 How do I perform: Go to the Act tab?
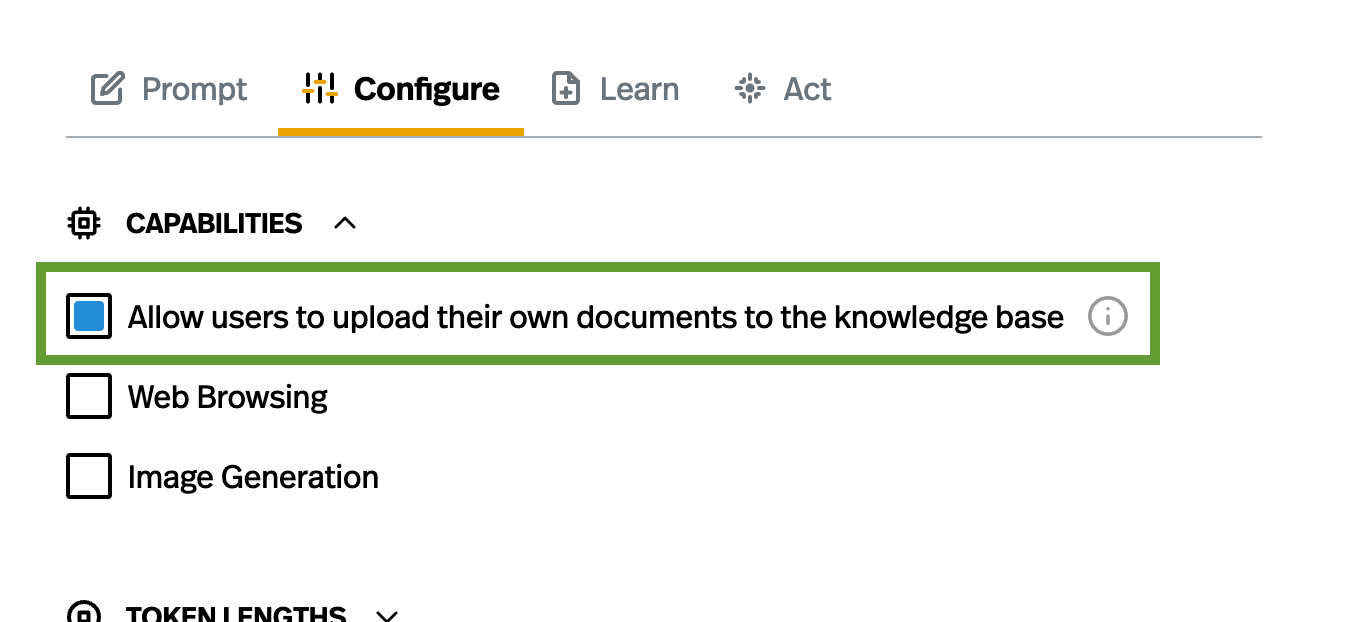(807, 89)
